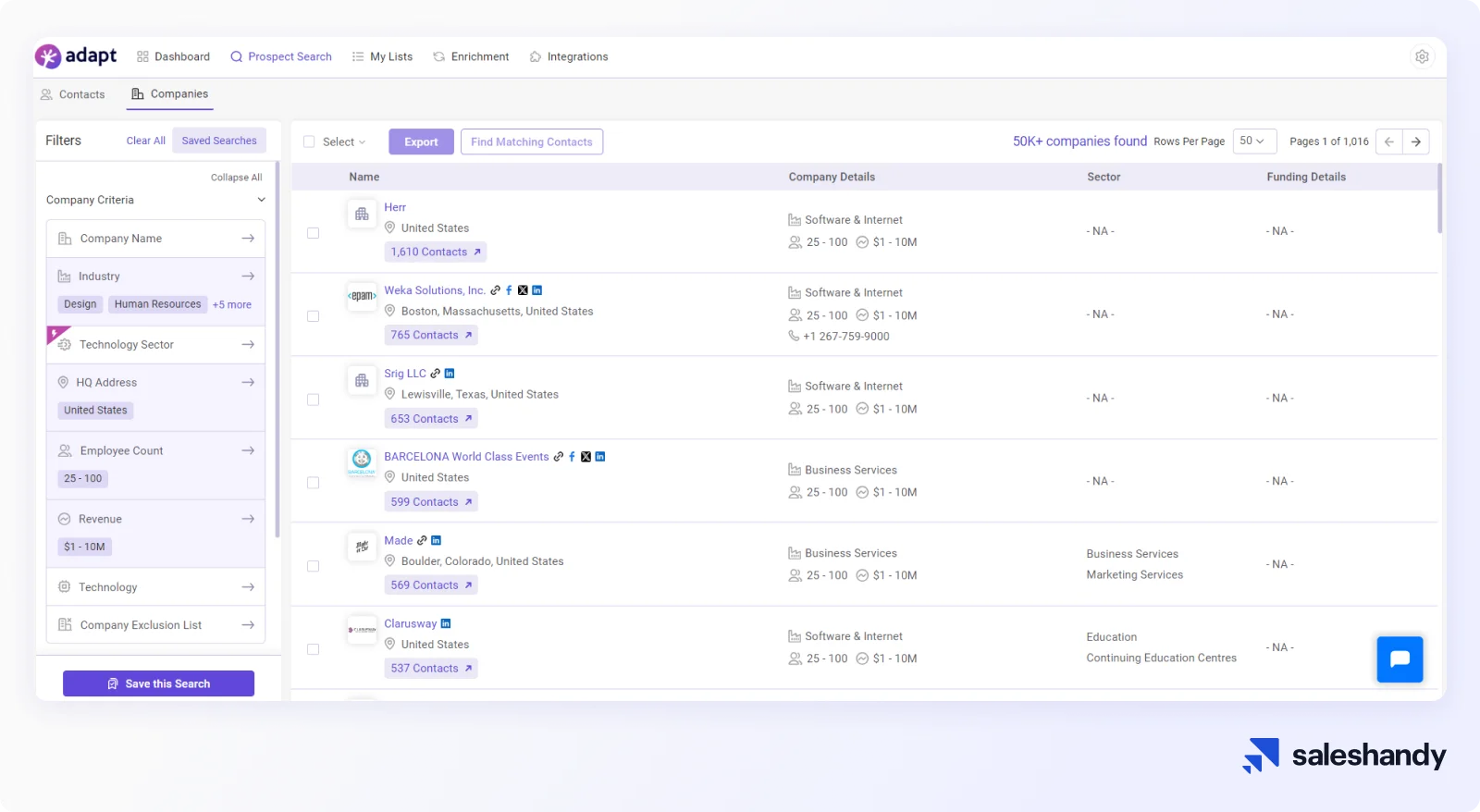Viewport: 1480px width, 812px height.
Task: Click the Srig LLC logo placeholder
Action: pos(362,380)
